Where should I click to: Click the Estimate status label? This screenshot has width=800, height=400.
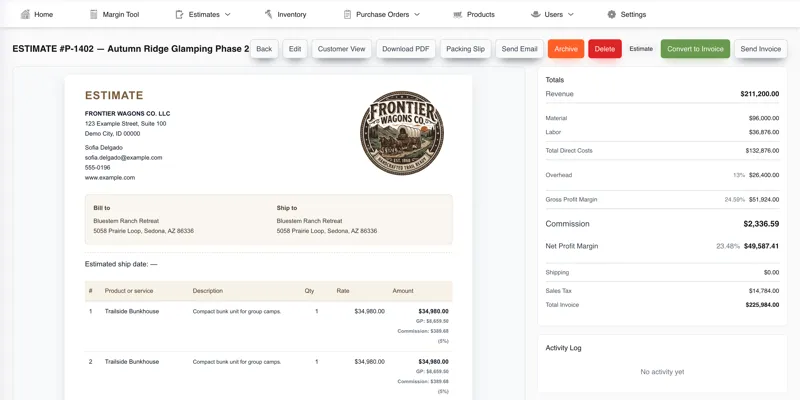[x=641, y=49]
